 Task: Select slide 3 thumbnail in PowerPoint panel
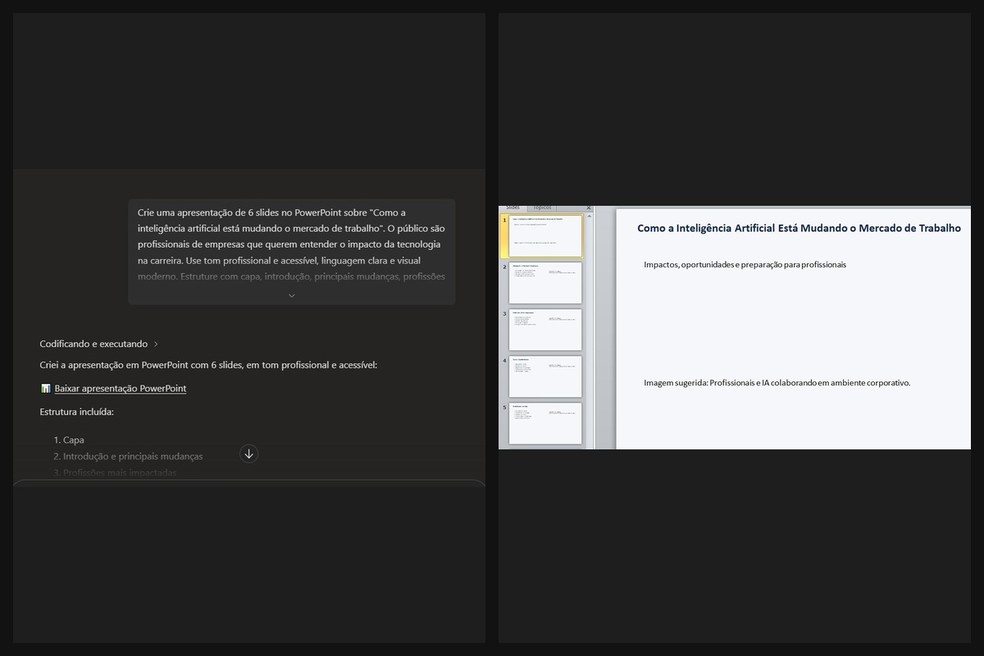tap(545, 330)
